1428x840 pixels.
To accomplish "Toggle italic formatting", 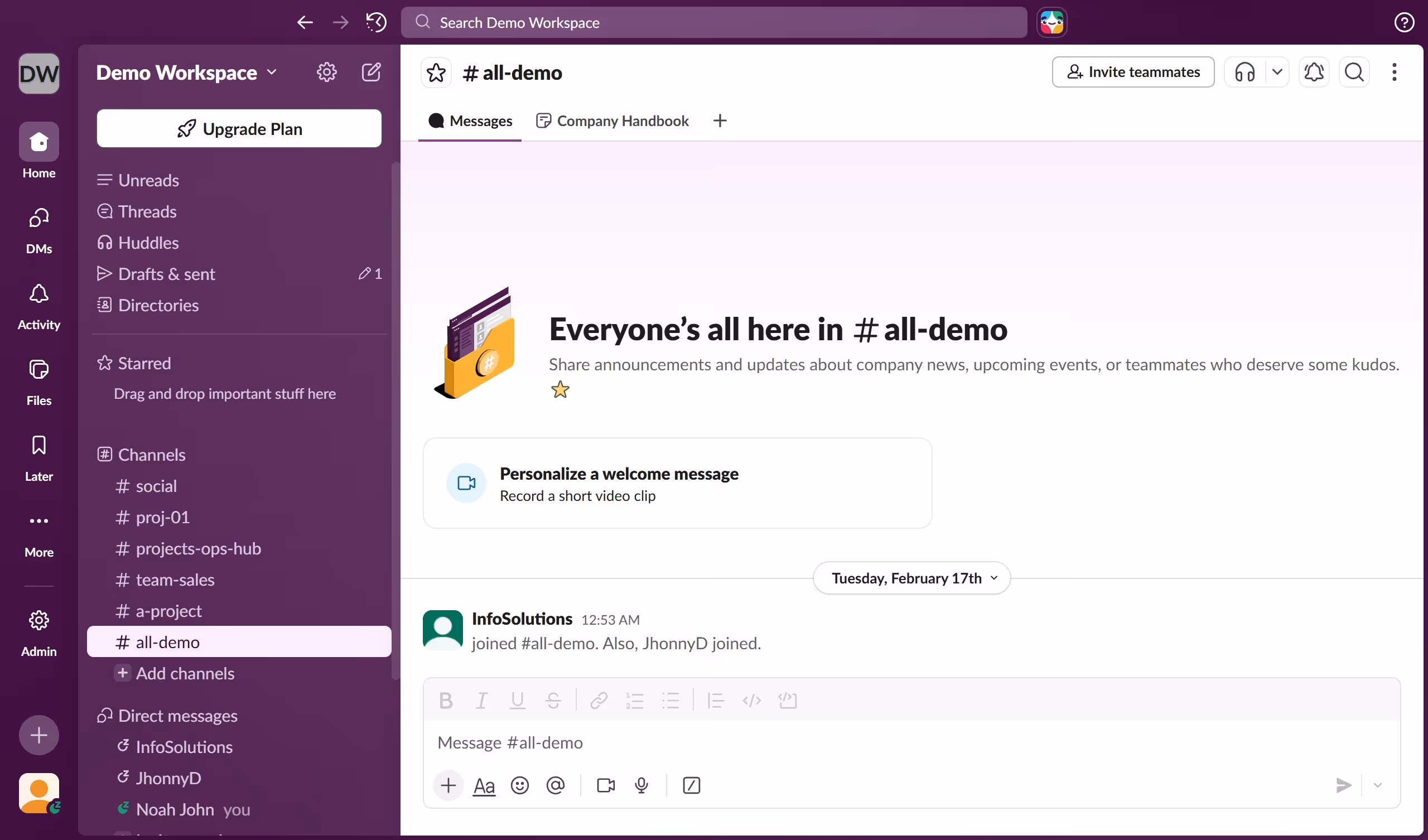I will tap(481, 701).
